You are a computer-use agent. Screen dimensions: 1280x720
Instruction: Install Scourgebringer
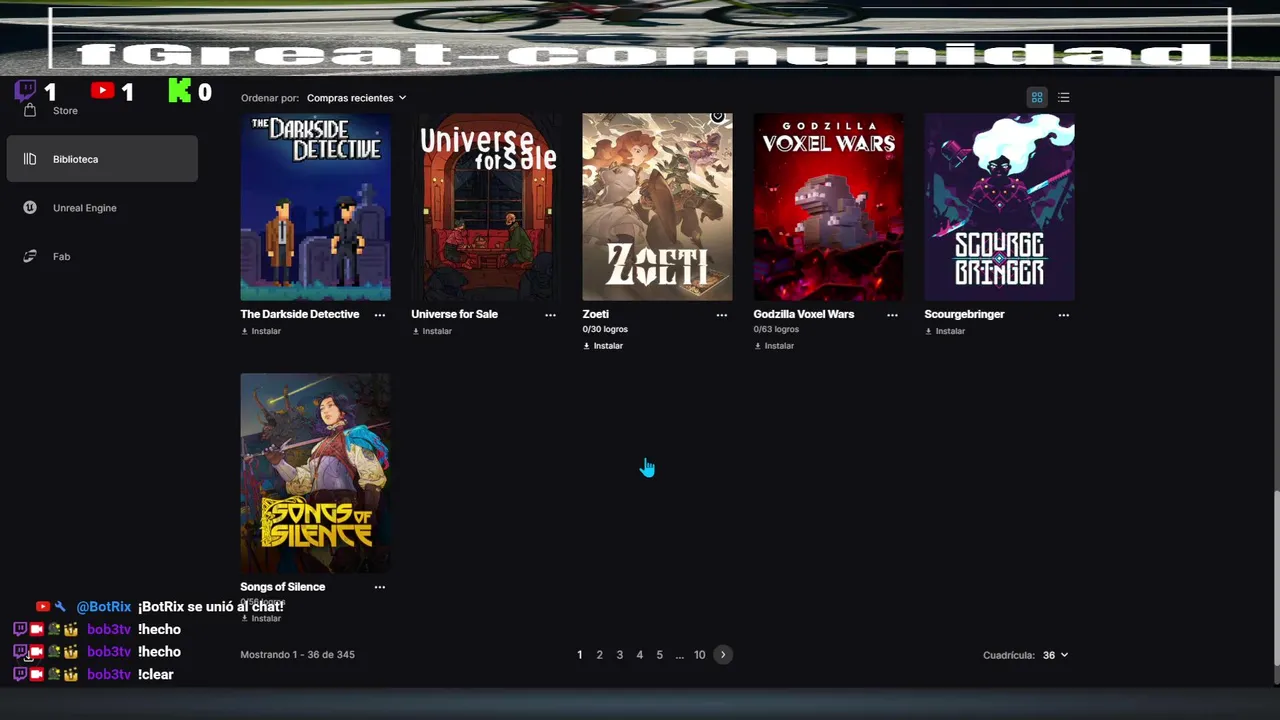pyautogui.click(x=945, y=331)
